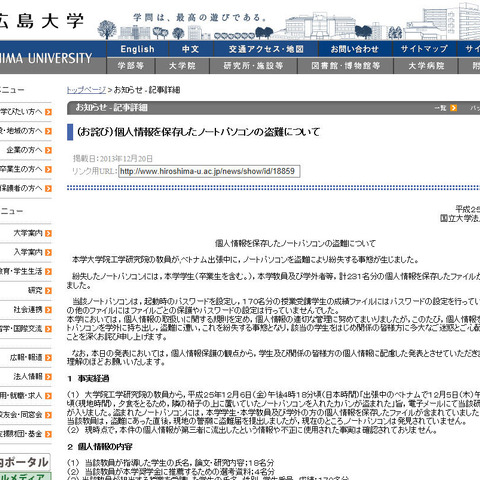The width and height of the screenshot is (480, 480).
Task: Click the 掲載日:2013年12月20日 date text
Action: tap(113, 159)
